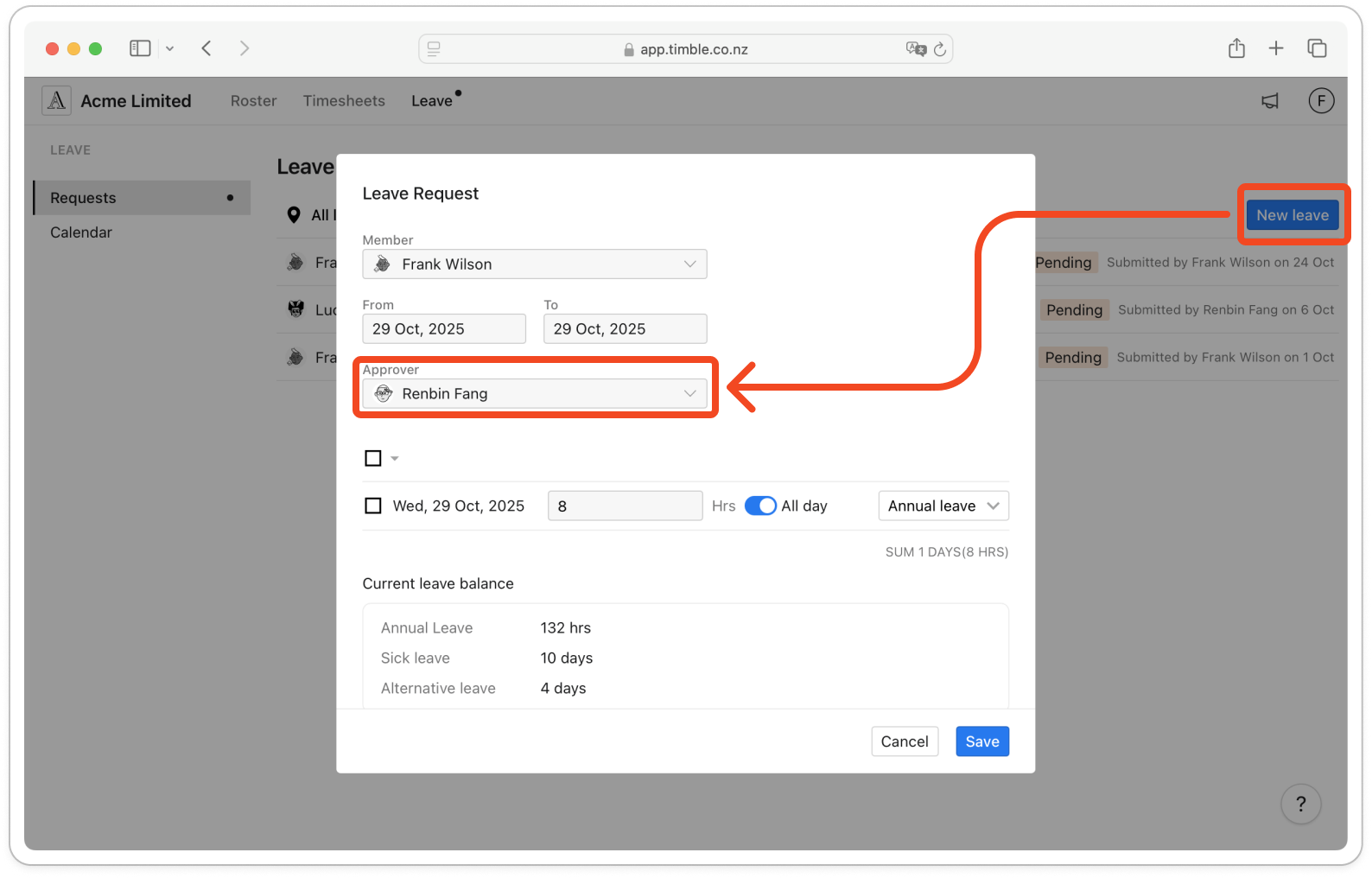This screenshot has width=1372, height=878.
Task: Open the Roster tab
Action: click(254, 101)
